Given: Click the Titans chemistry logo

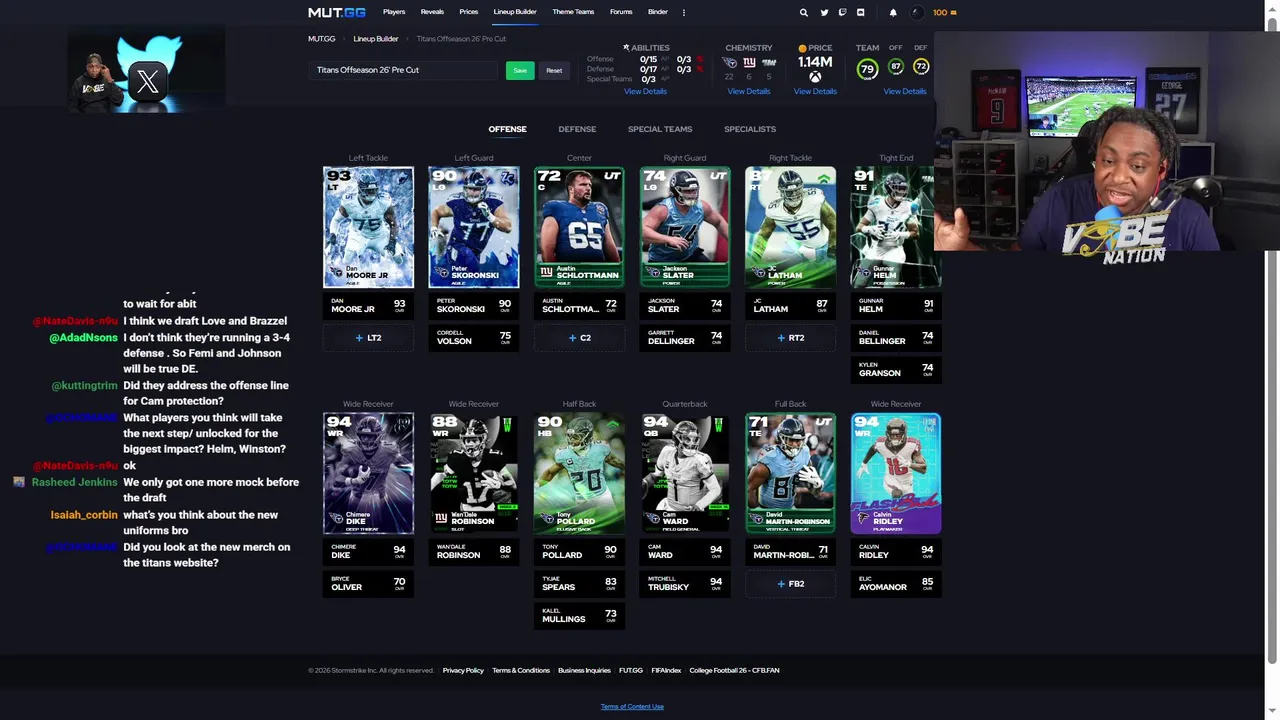Looking at the screenshot, I should pyautogui.click(x=729, y=62).
